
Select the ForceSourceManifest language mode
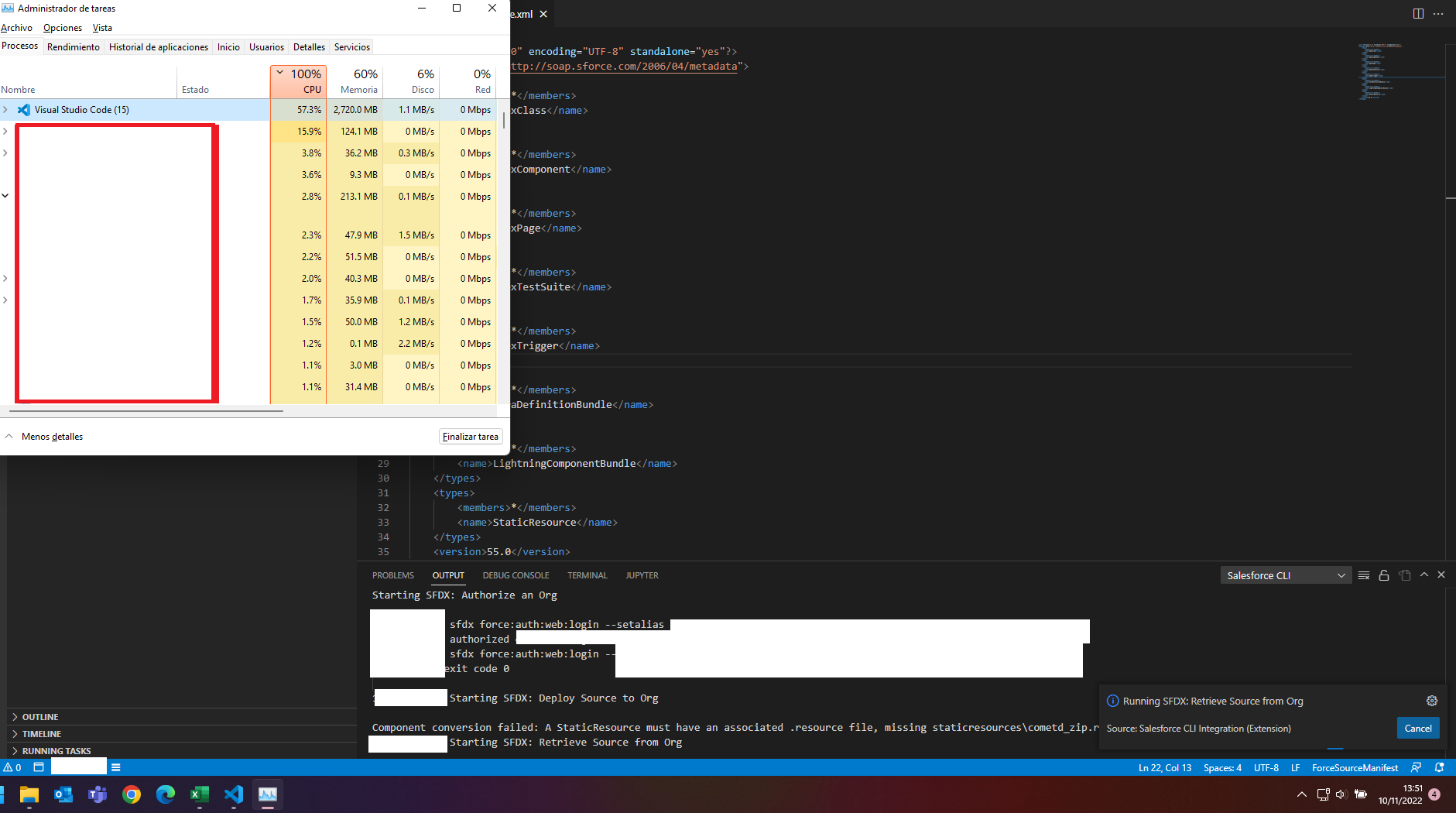point(1355,767)
